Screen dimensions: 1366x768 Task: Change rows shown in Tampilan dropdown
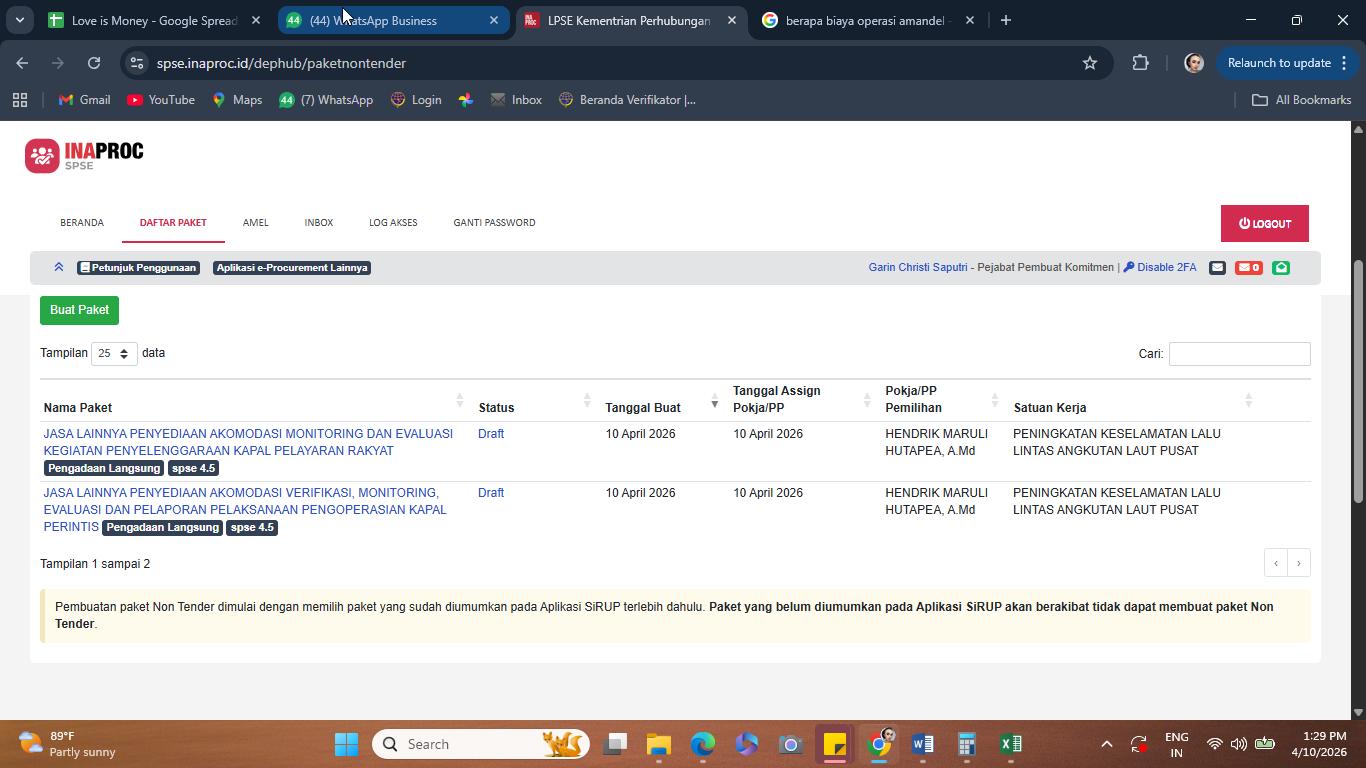114,354
